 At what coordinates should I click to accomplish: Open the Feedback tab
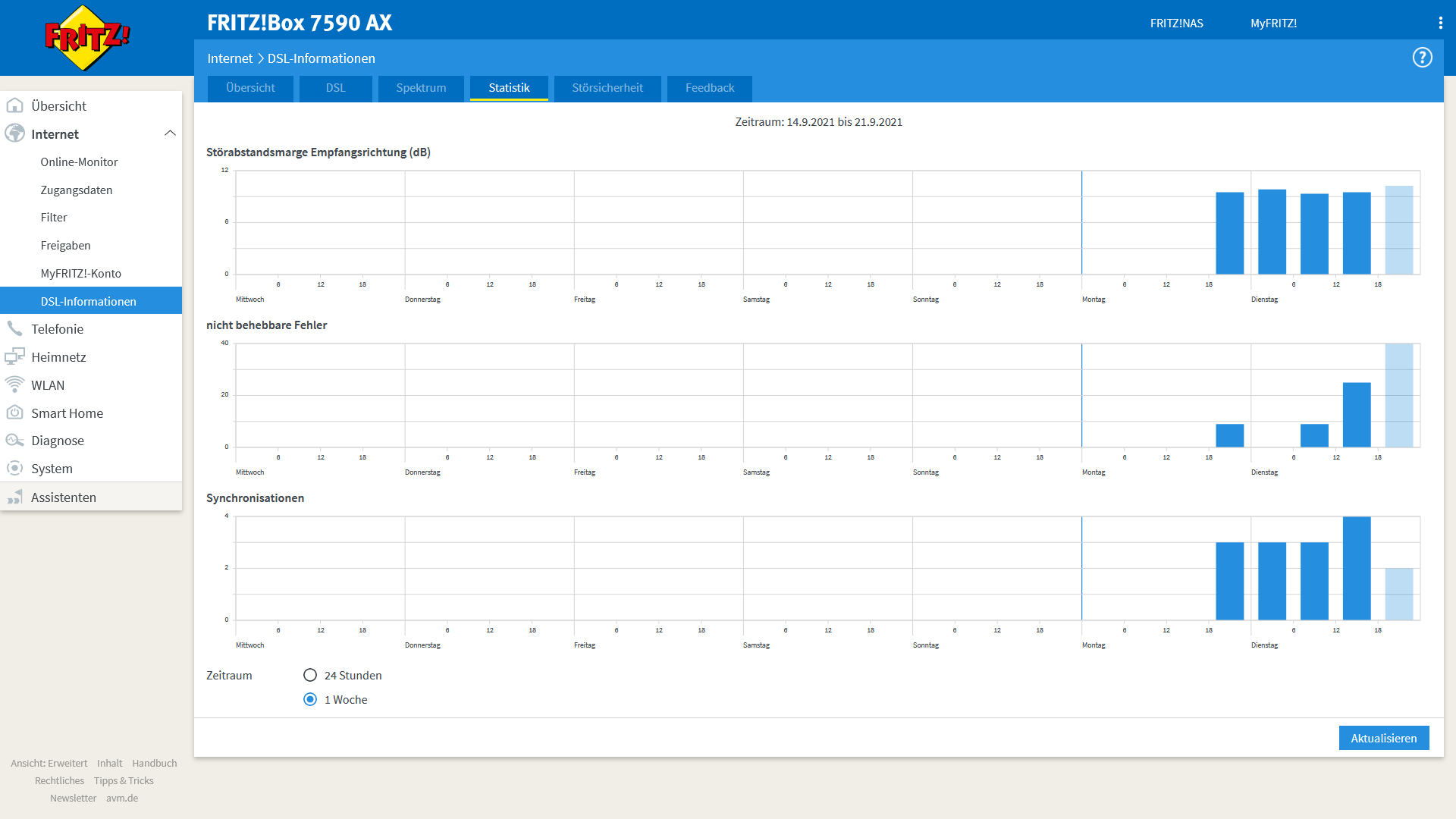tap(710, 88)
